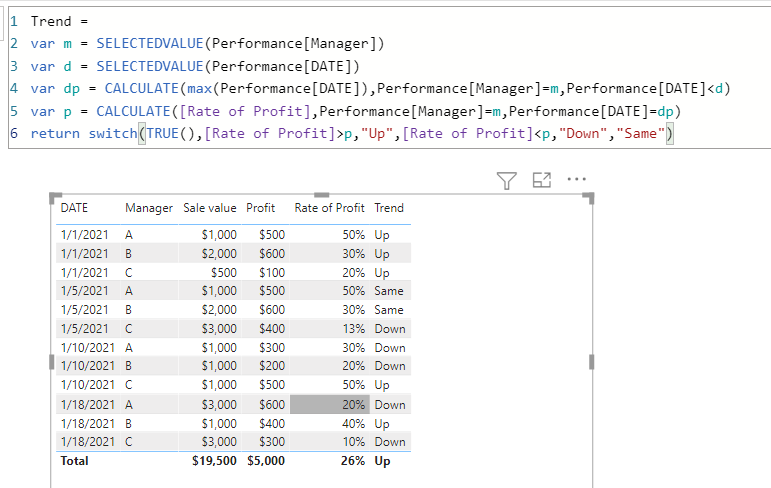The height and width of the screenshot is (488, 771).
Task: Click the $600 profit for 1/18/2021 A
Action: [x=272, y=404]
